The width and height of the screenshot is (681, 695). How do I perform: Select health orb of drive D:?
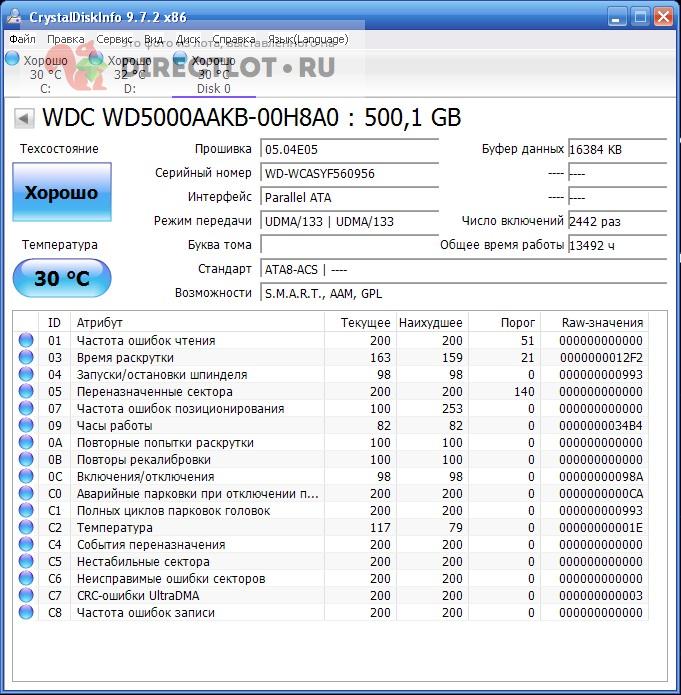click(x=96, y=59)
